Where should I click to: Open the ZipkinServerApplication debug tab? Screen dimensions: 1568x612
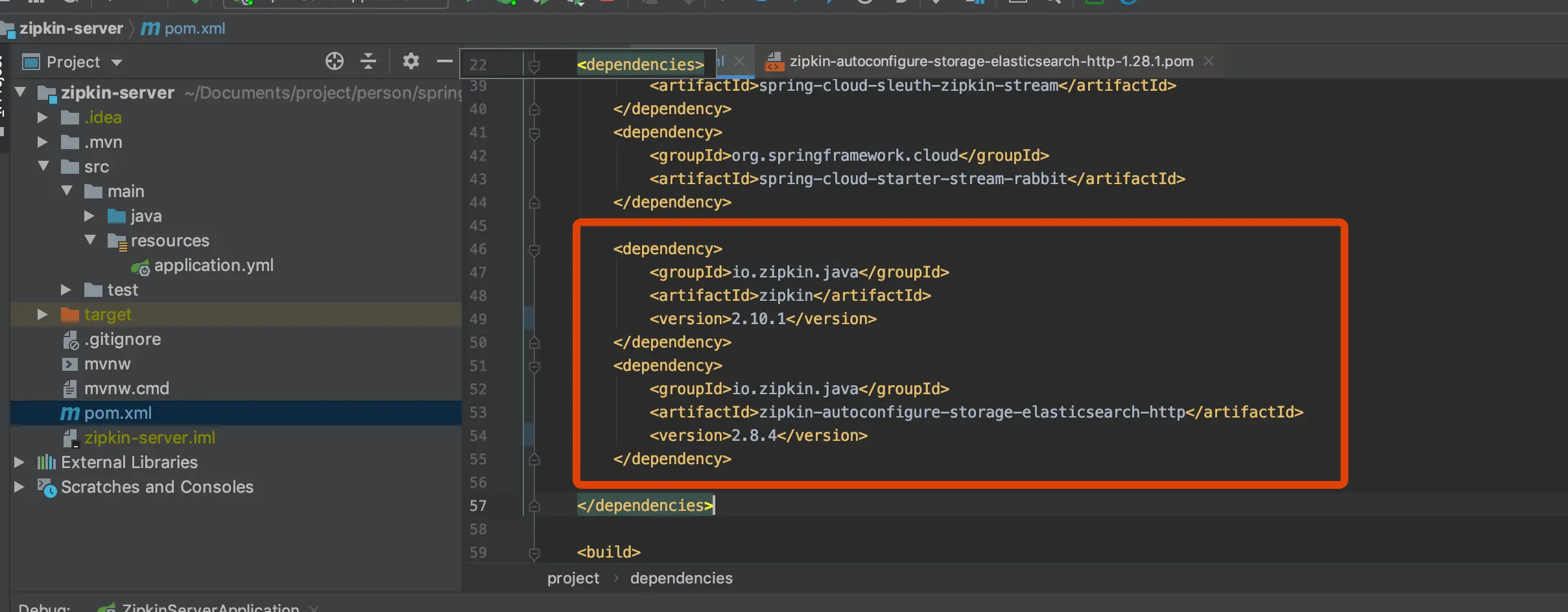point(210,607)
